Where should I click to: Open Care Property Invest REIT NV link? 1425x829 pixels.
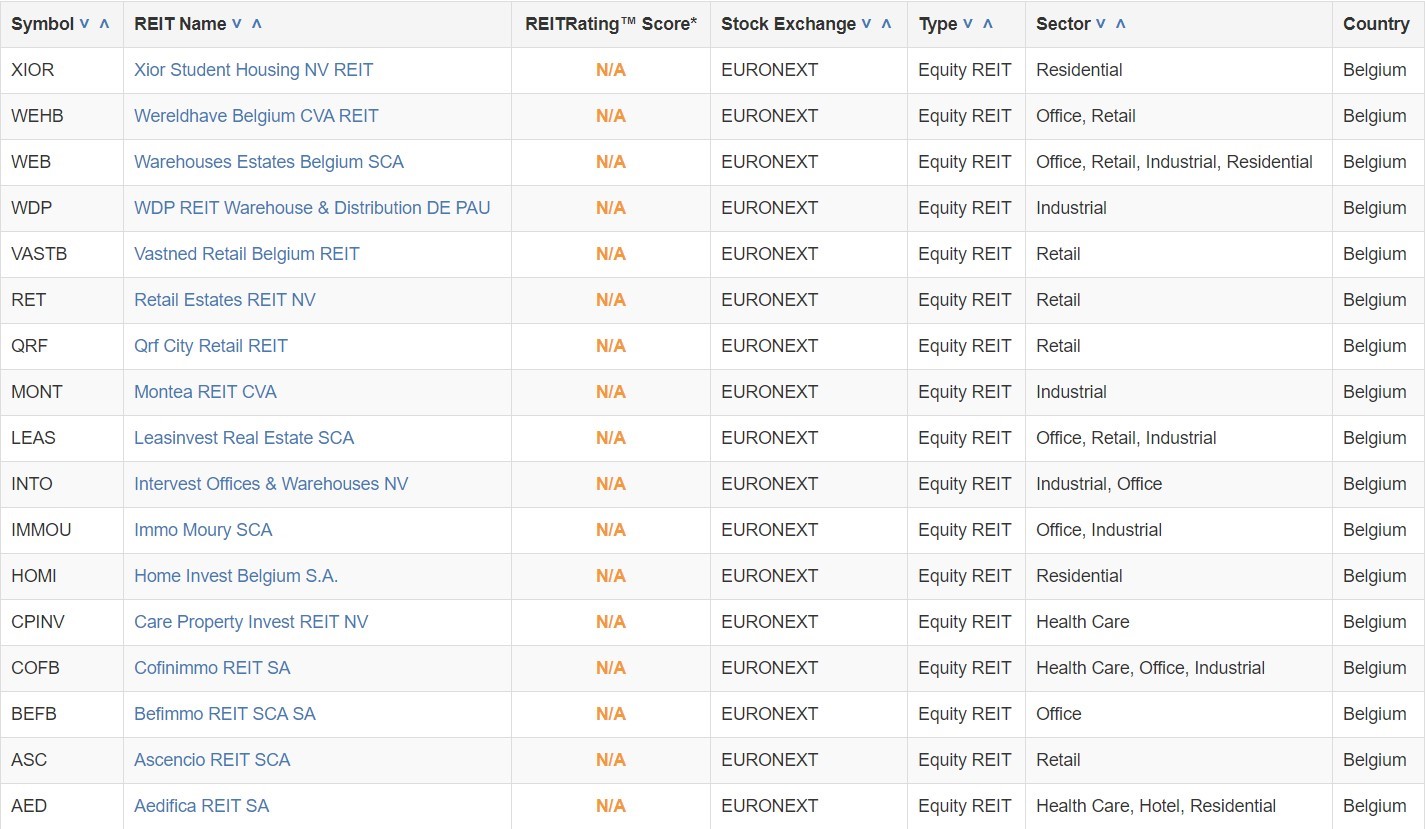(x=251, y=622)
